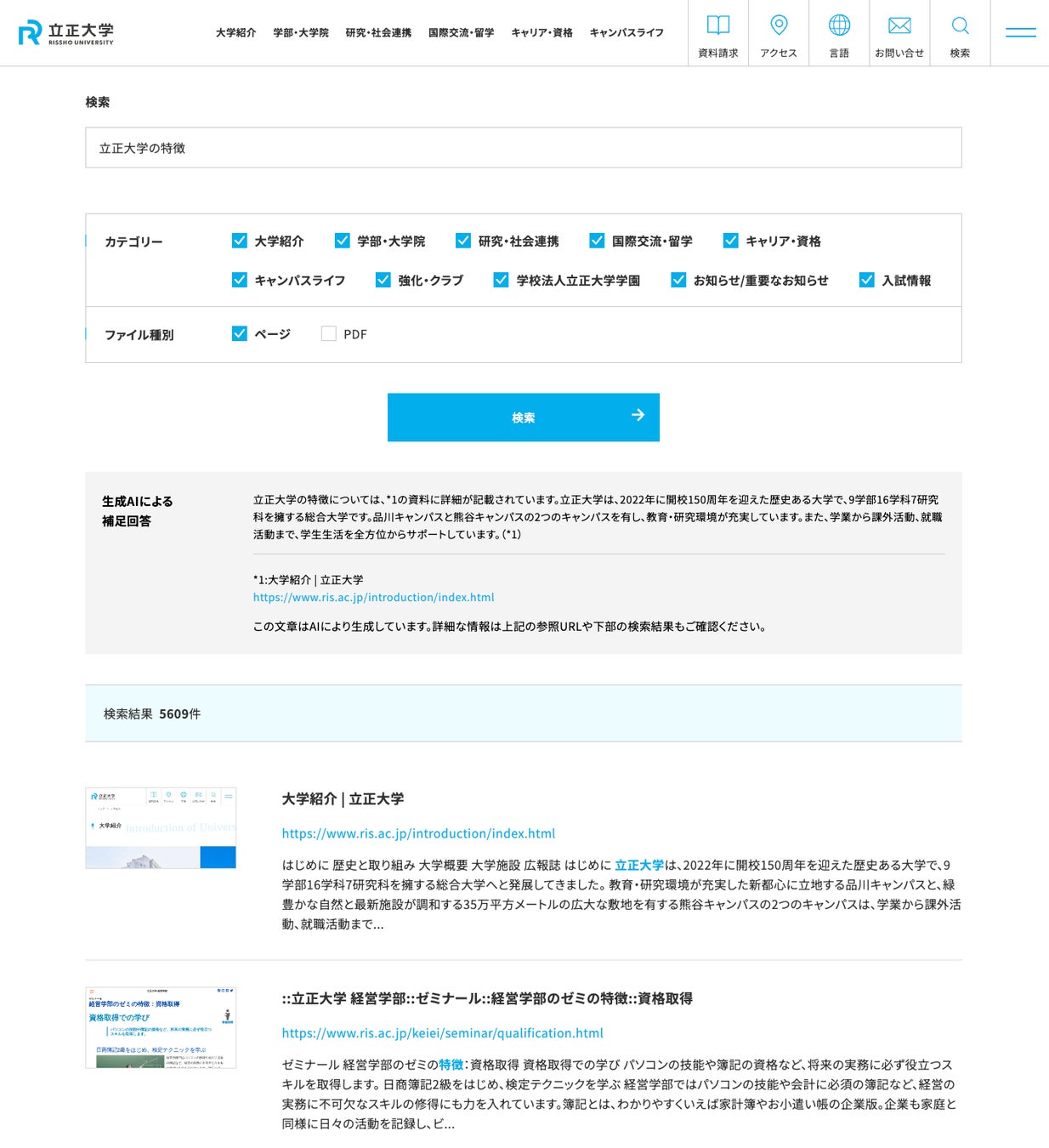1049x1148 pixels.
Task: Open the キャリア・資格 nav menu
Action: 542,32
